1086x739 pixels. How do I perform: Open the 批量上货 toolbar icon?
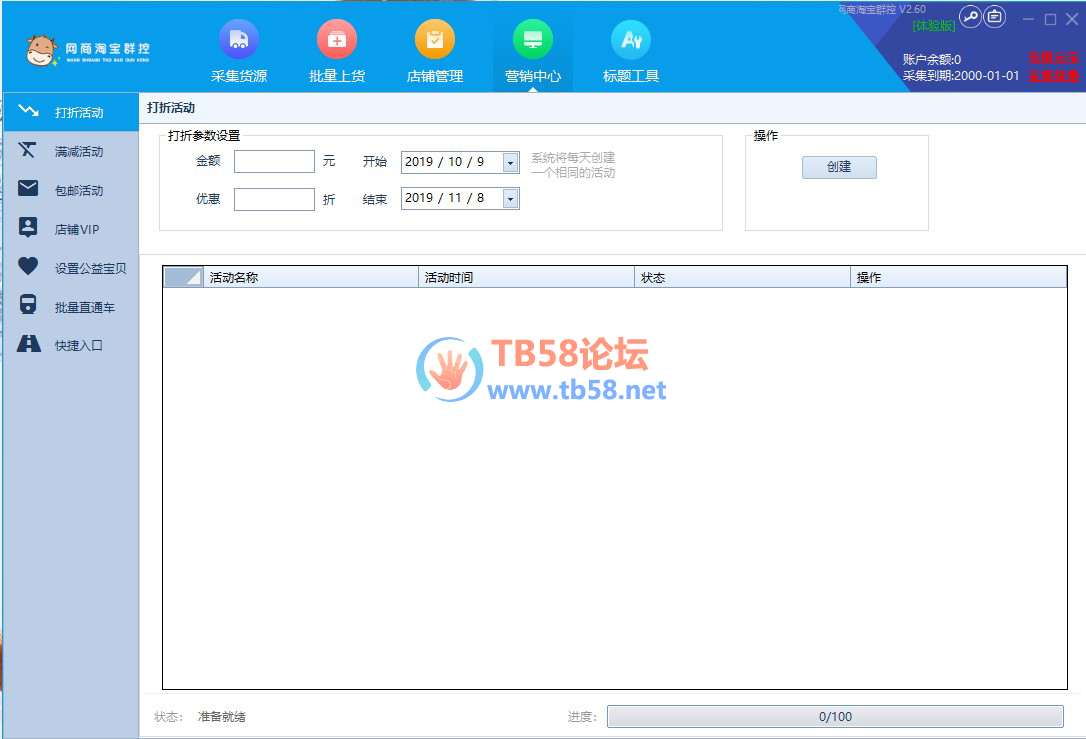coord(337,39)
